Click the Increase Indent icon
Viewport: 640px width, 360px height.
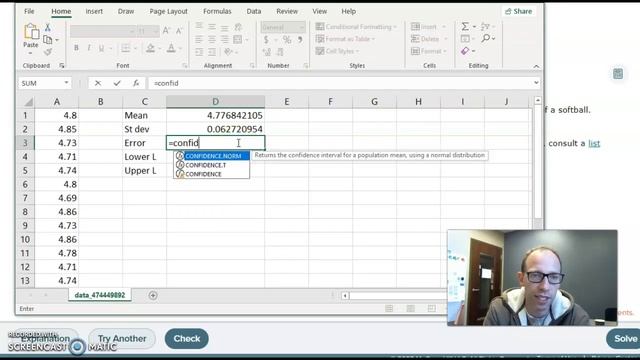212,52
